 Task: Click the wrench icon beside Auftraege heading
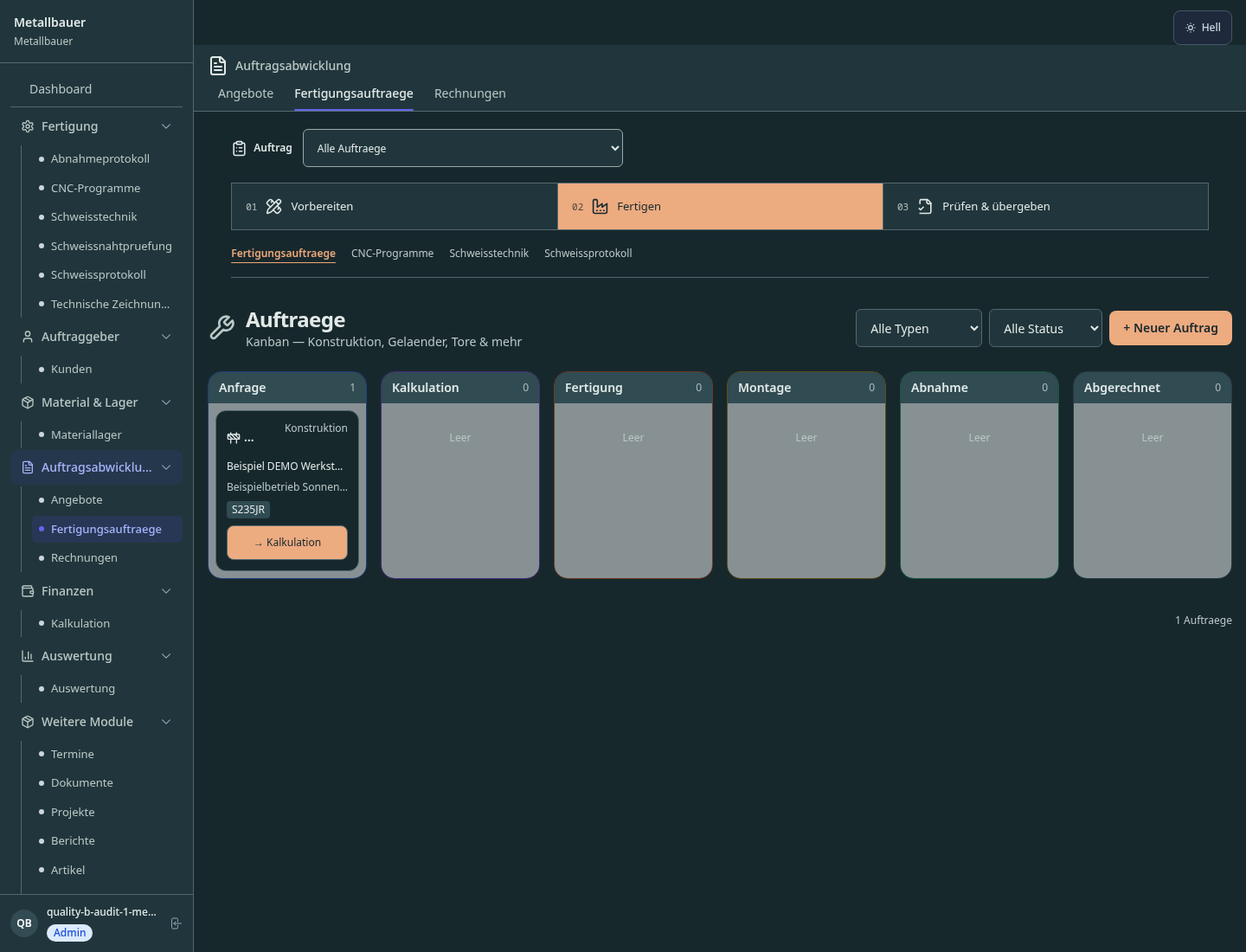click(x=222, y=328)
